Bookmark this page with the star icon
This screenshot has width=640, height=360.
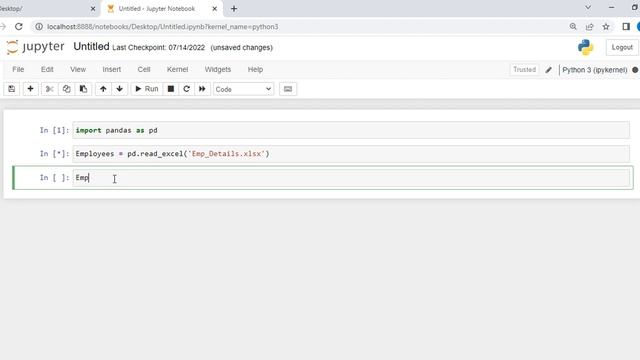click(606, 27)
